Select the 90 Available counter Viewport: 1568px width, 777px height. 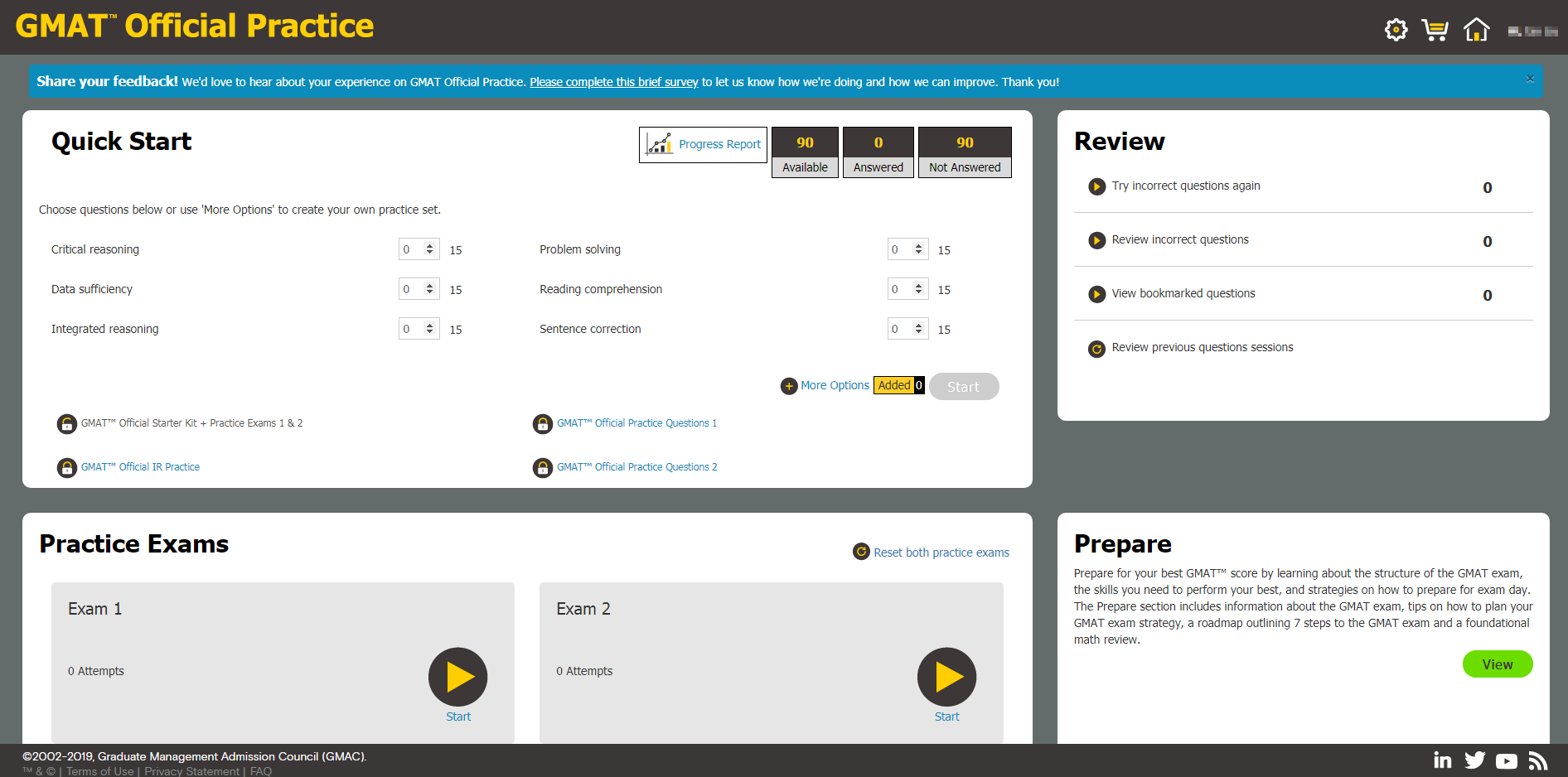tap(805, 152)
